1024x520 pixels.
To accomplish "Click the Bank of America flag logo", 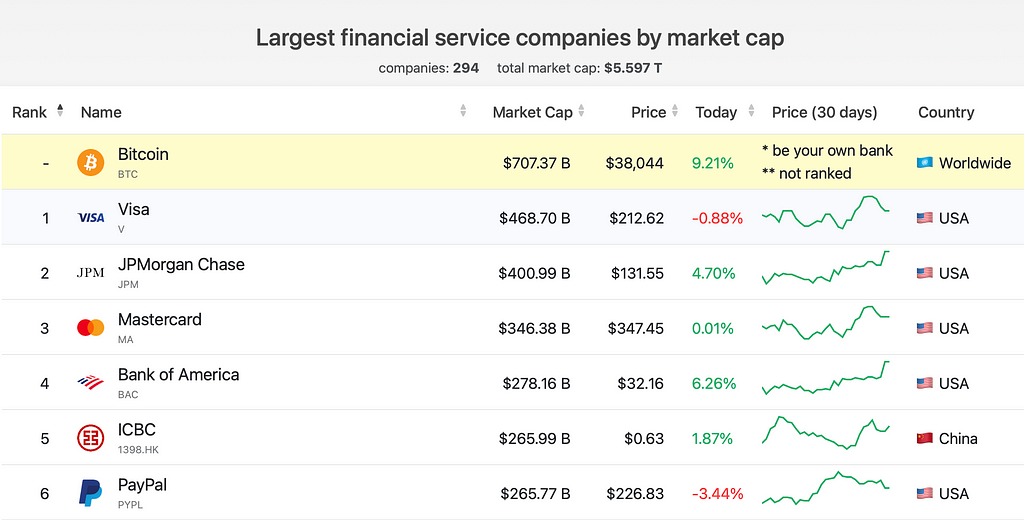I will tap(91, 383).
